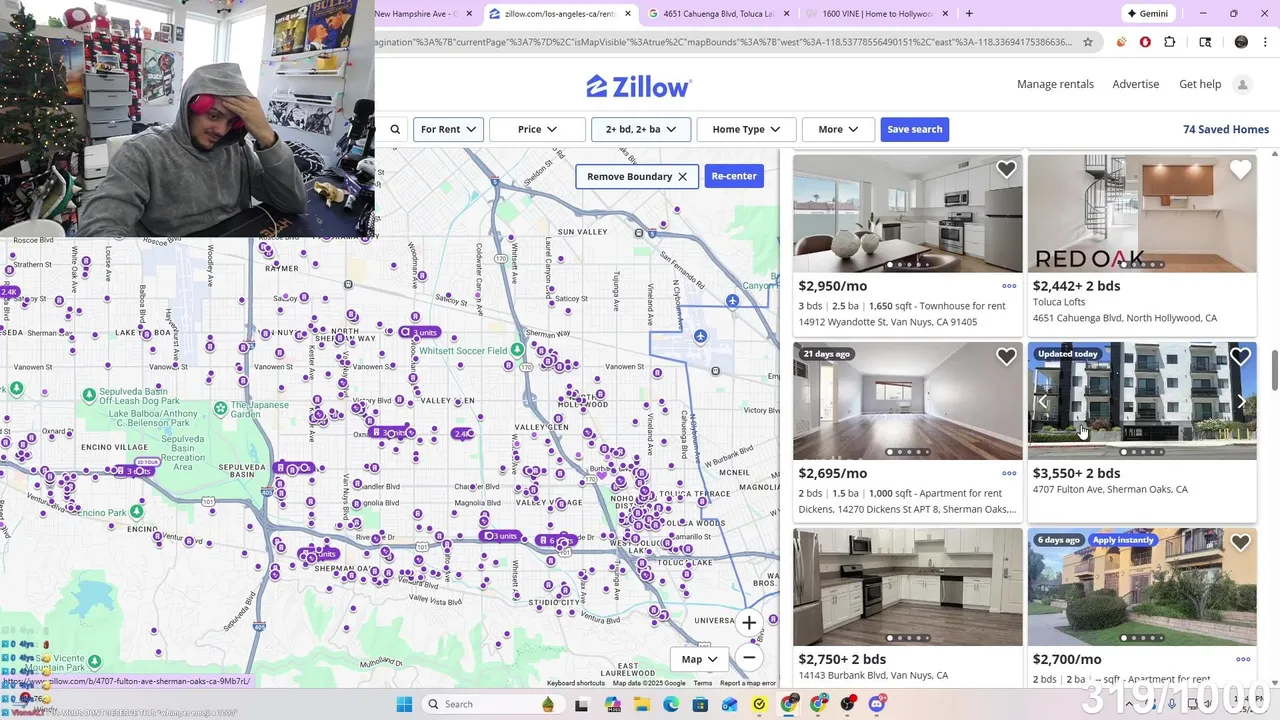Open the Windows Start menu

coord(404,704)
